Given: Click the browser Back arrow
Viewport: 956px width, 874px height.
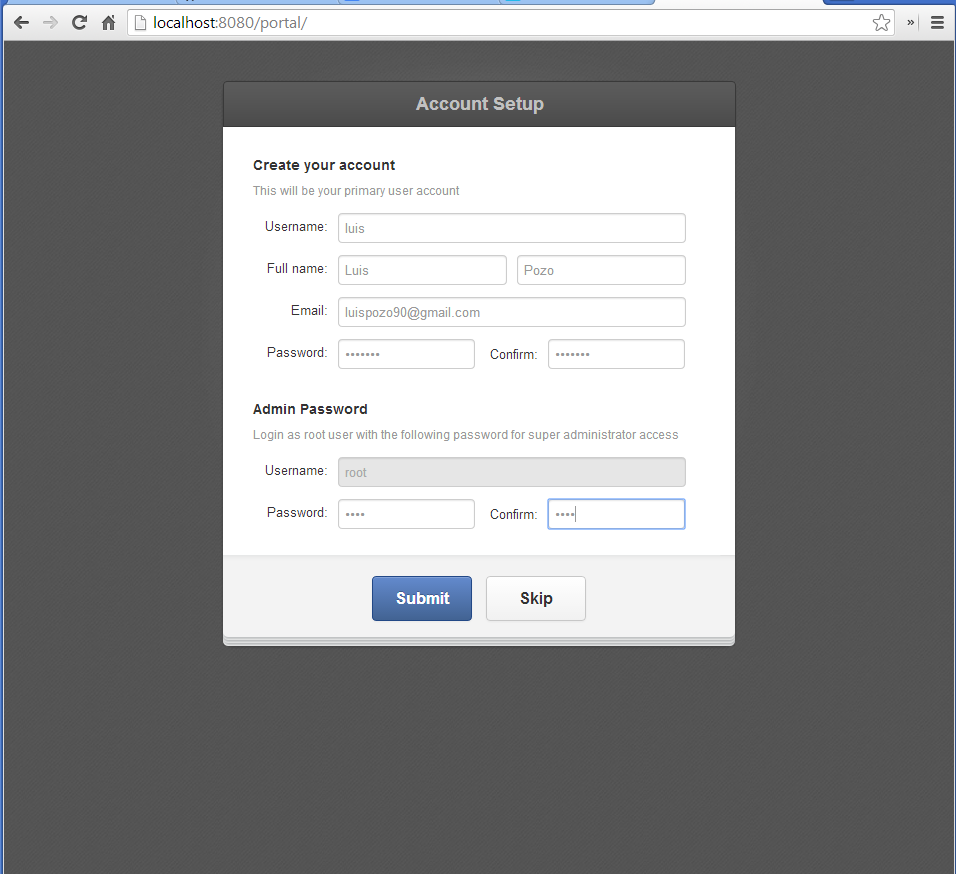Looking at the screenshot, I should 21,23.
